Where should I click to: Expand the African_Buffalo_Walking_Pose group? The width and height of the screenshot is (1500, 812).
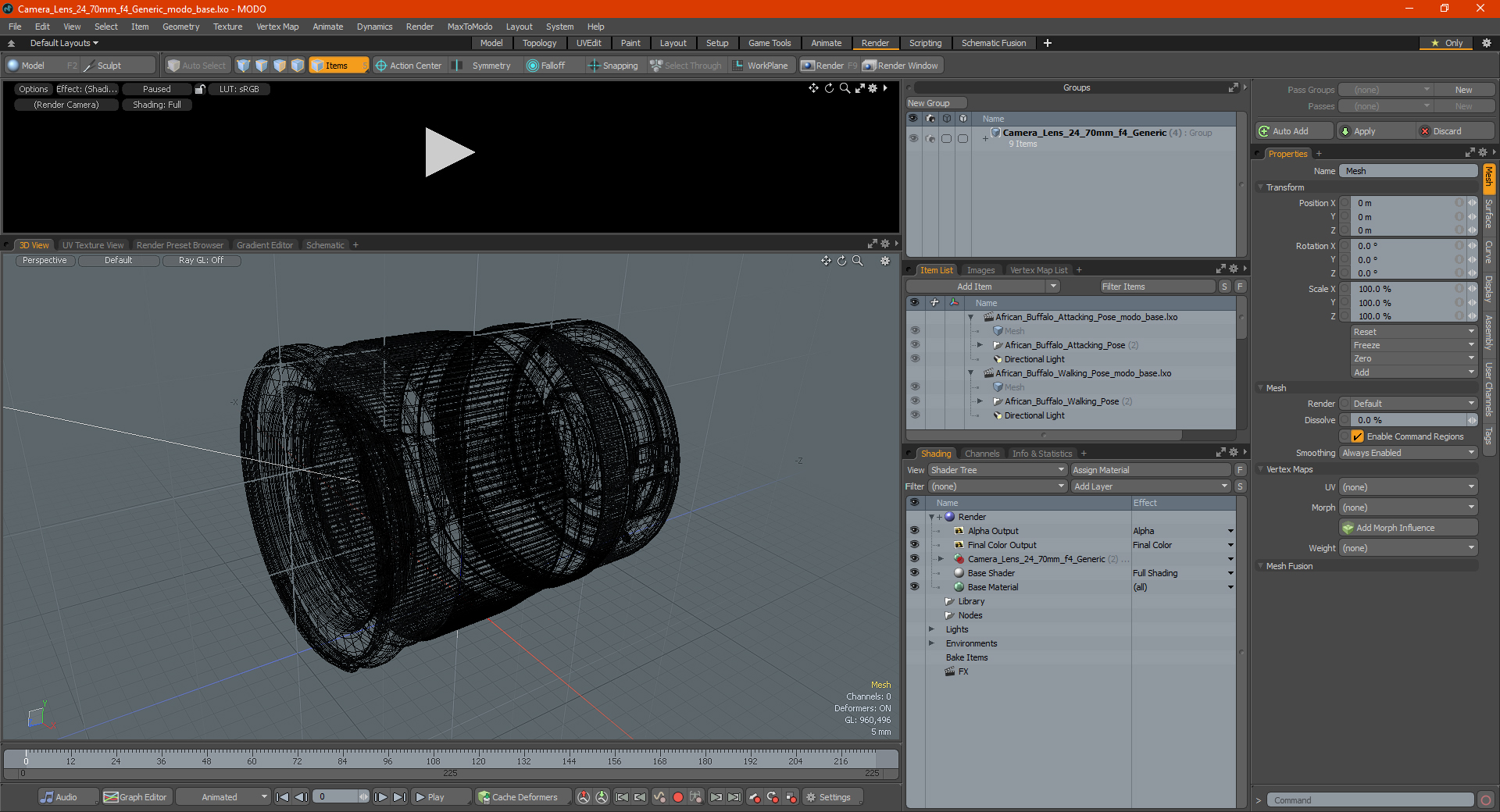980,401
